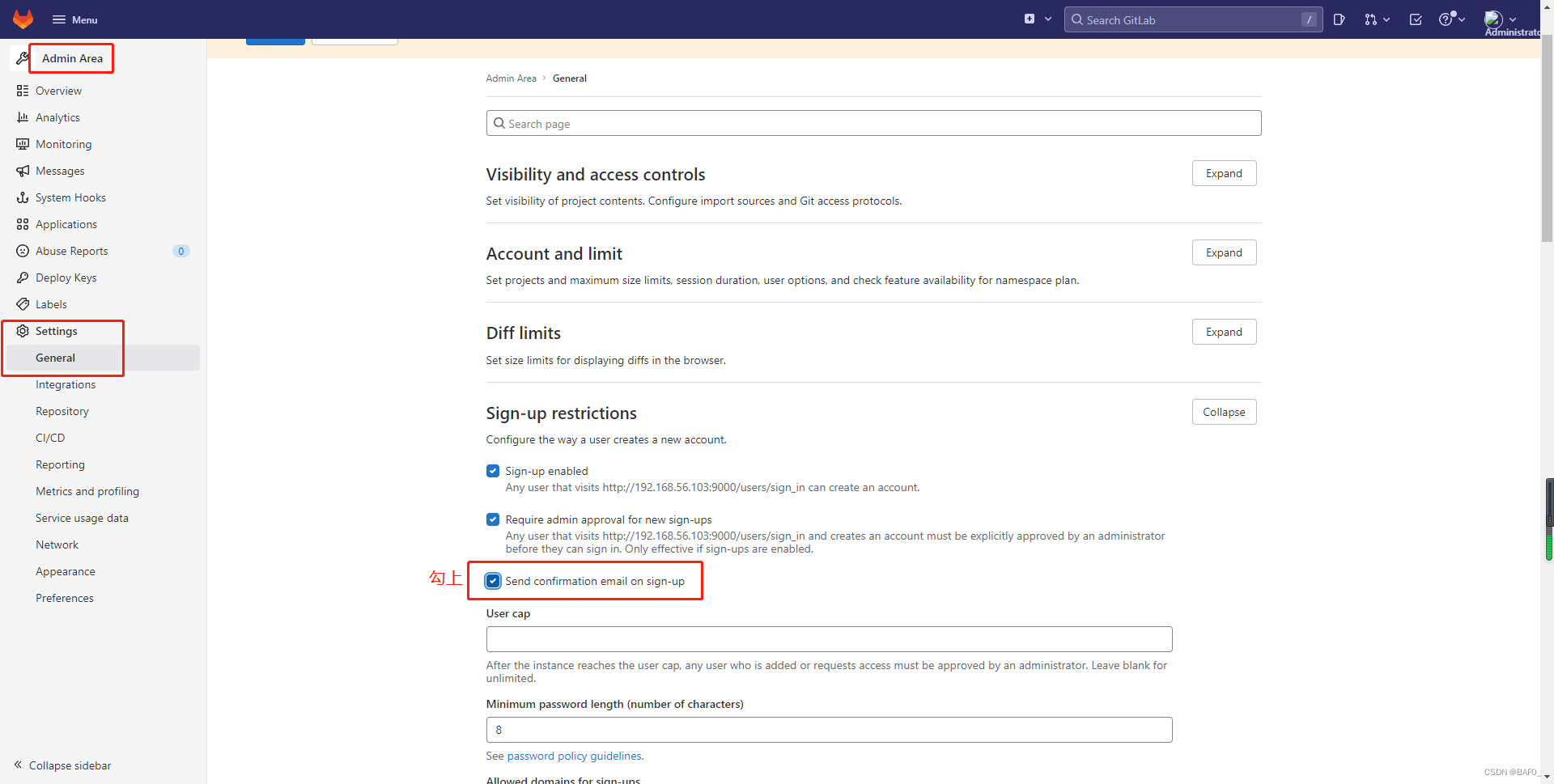The image size is (1554, 784).
Task: Open password policy guidelines link
Action: [x=575, y=756]
